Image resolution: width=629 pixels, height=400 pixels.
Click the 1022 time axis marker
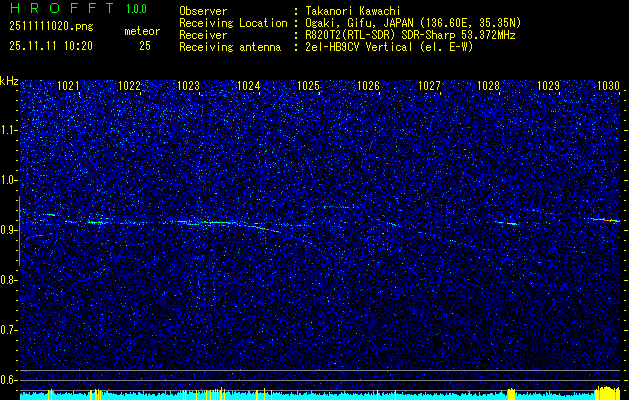point(130,85)
